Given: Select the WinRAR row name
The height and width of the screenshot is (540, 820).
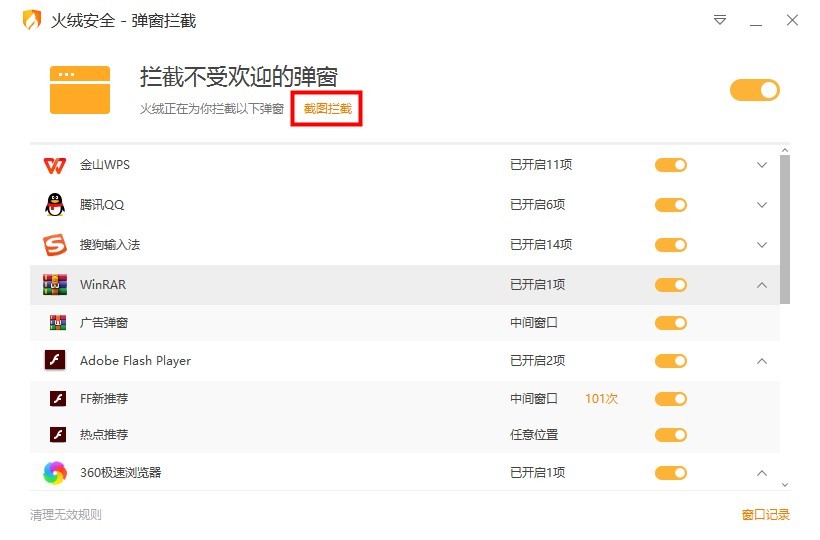Looking at the screenshot, I should tap(103, 284).
